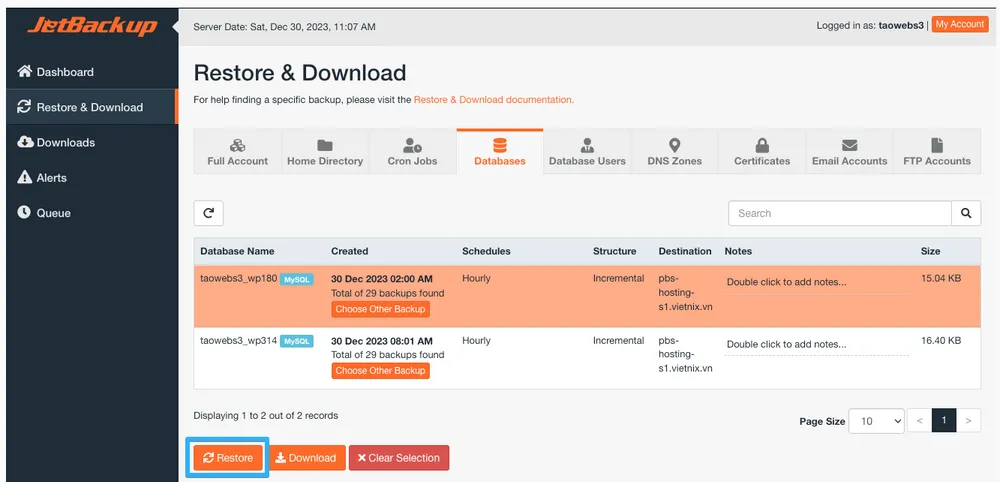Choose other backup for taowebs3_wp314
Viewport: 1000px width, 482px height.
(x=380, y=371)
